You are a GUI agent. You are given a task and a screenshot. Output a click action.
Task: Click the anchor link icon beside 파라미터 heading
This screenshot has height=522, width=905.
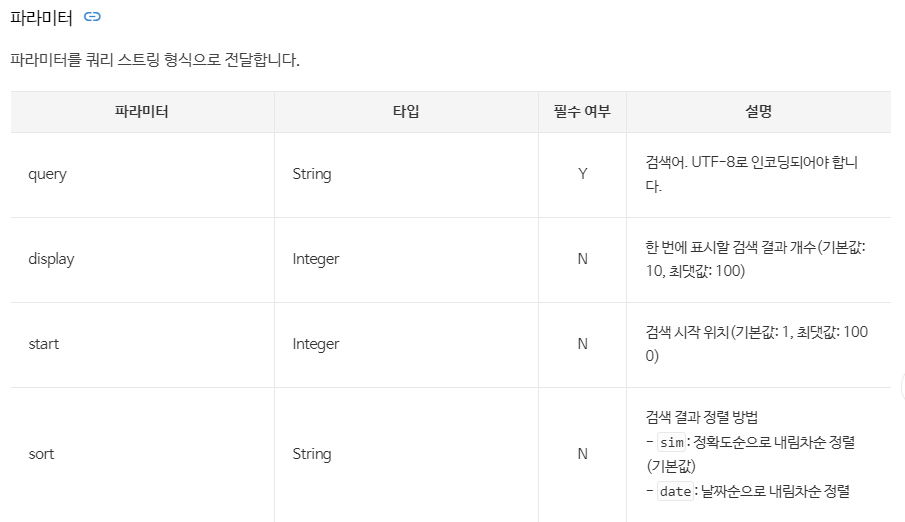[92, 17]
